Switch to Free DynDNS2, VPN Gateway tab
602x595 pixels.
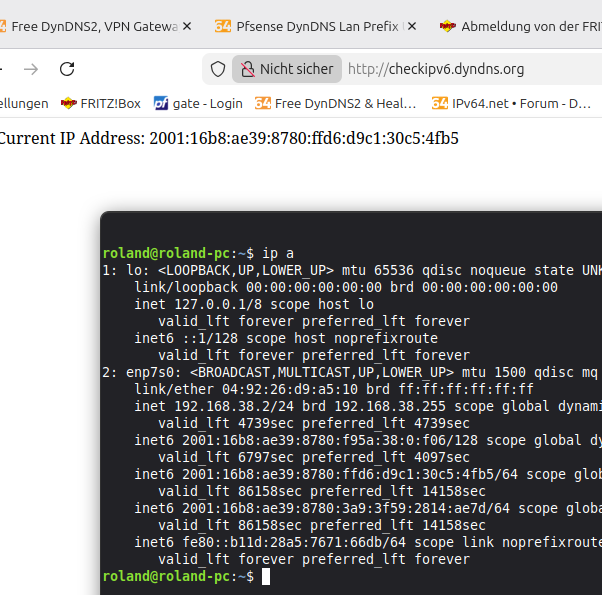(x=90, y=26)
